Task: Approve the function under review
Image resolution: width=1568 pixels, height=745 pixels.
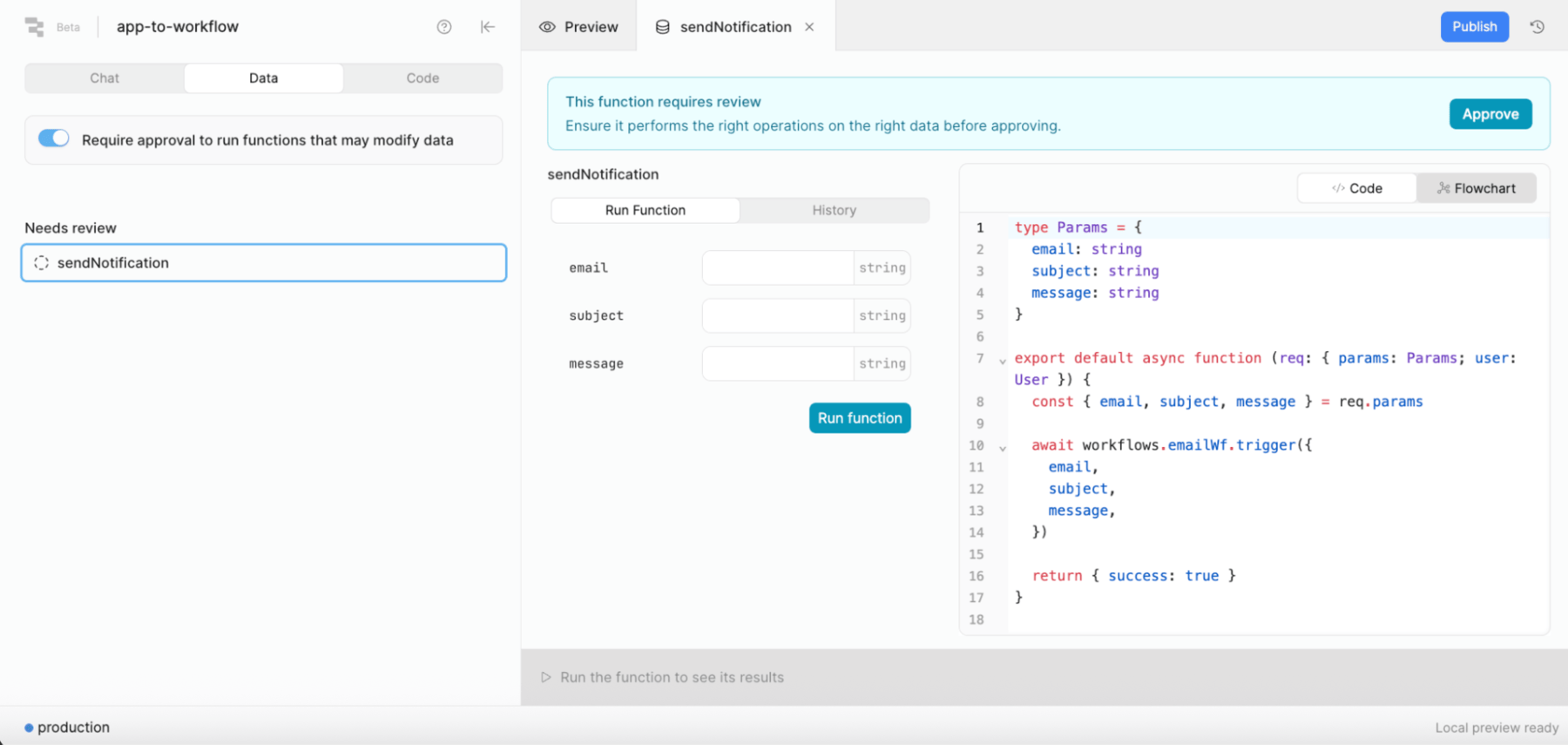Action: 1490,114
